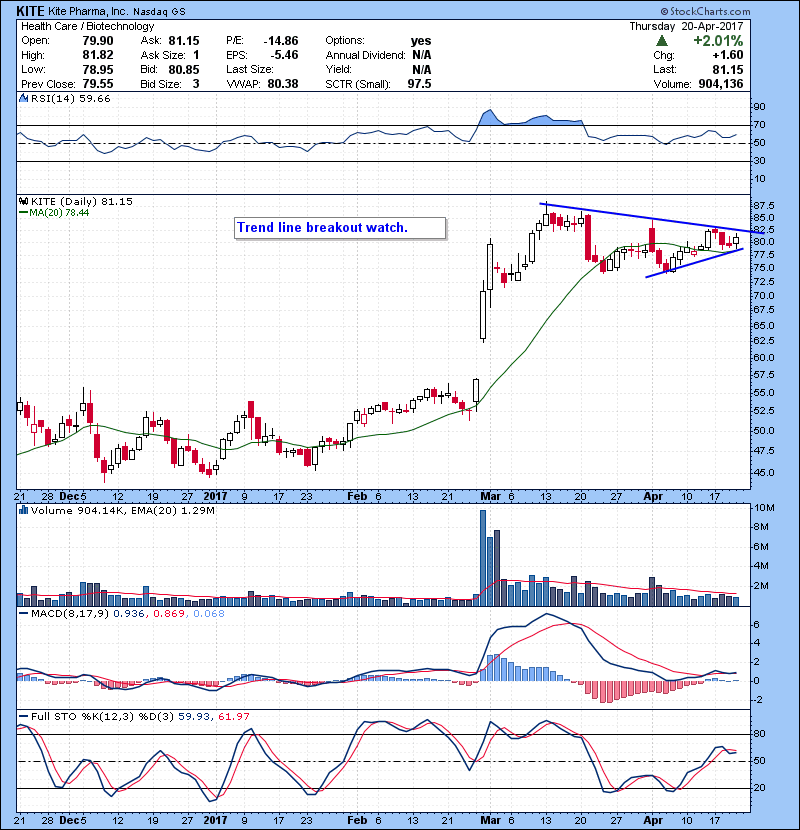Click the Yield N/A value
Screen dimensions: 800x830
[x=422, y=69]
